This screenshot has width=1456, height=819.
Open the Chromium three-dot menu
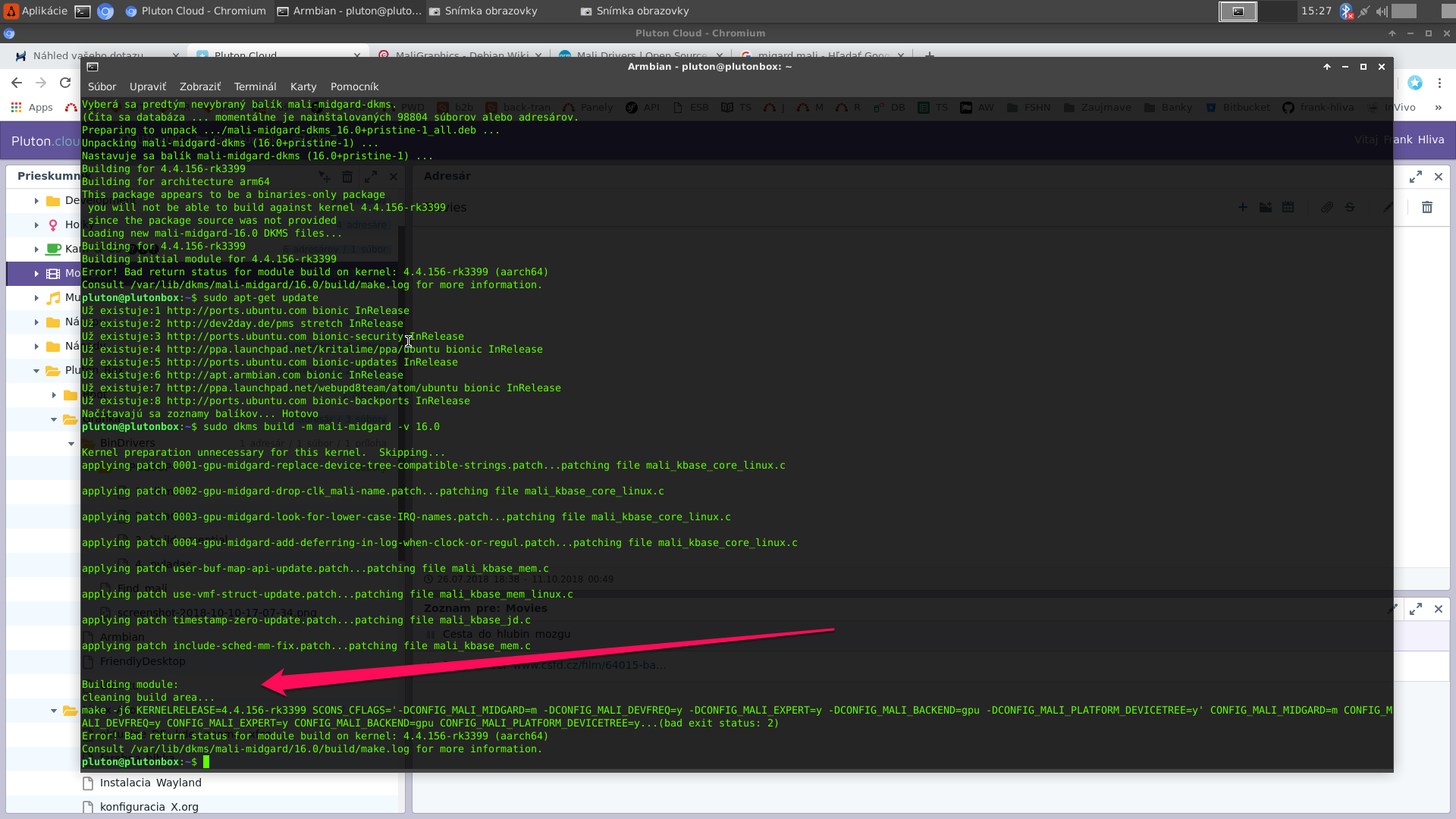[x=1439, y=83]
